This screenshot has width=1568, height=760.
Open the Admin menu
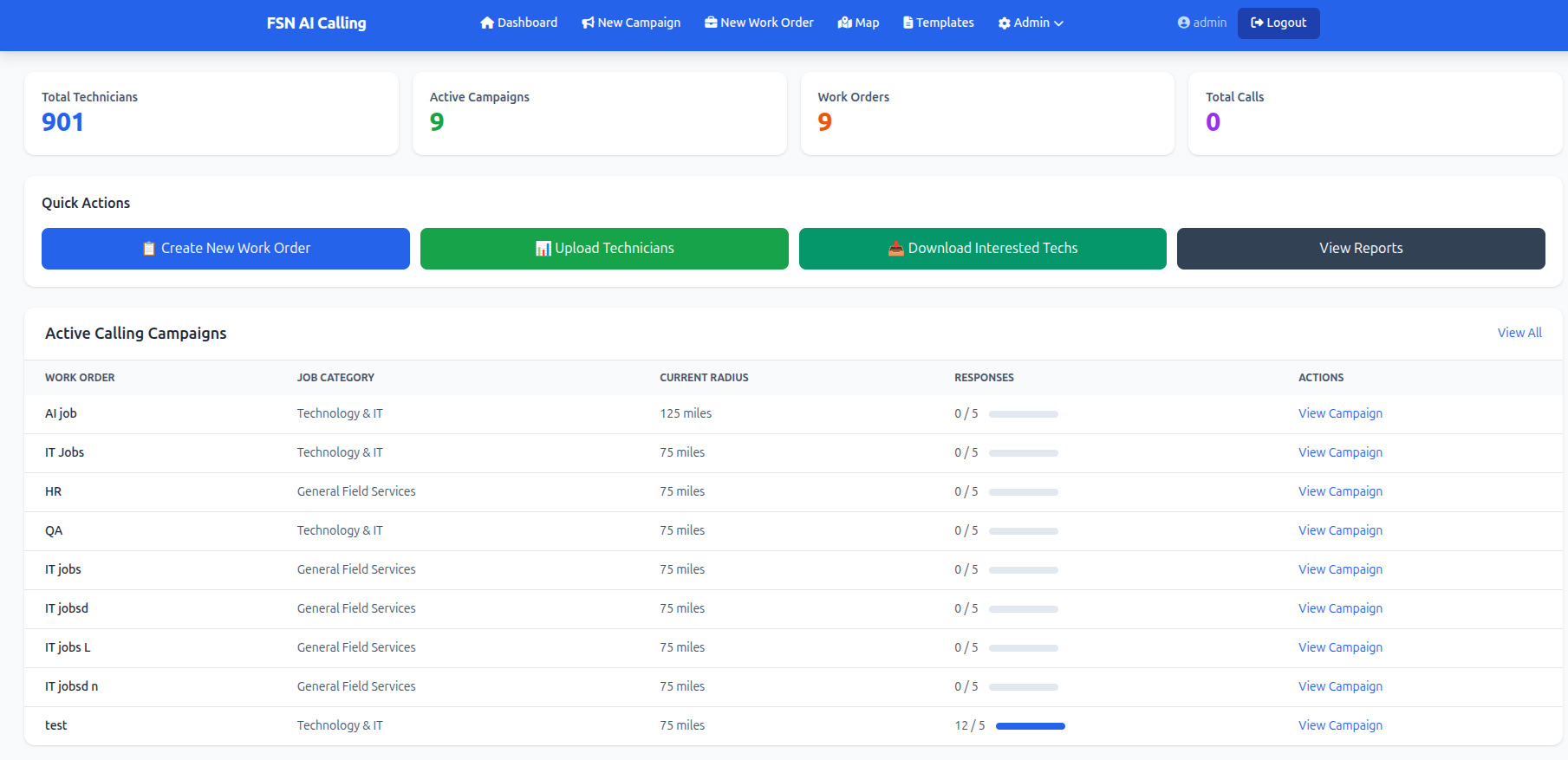pyautogui.click(x=1031, y=23)
